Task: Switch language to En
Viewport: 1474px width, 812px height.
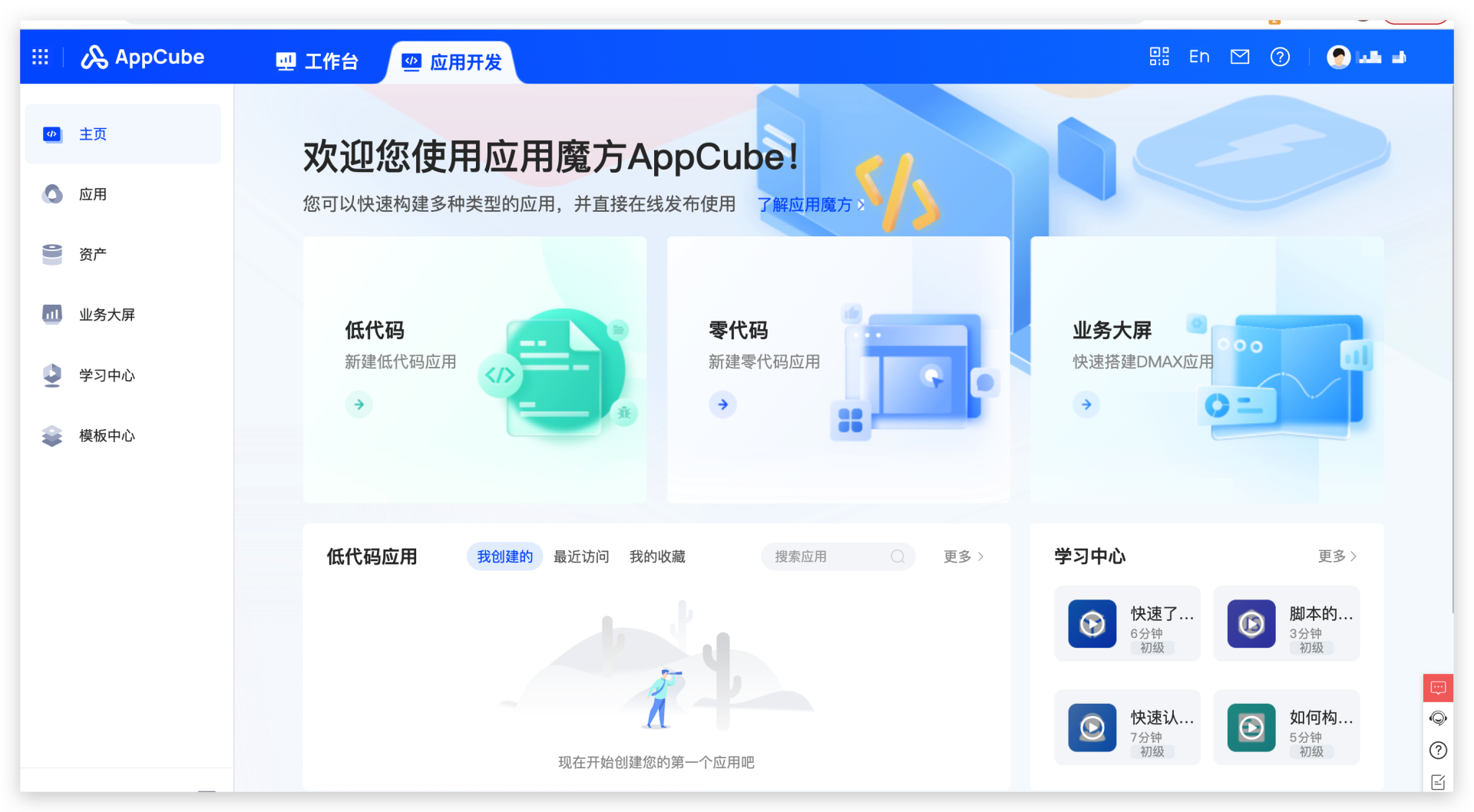Action: pyautogui.click(x=1199, y=57)
